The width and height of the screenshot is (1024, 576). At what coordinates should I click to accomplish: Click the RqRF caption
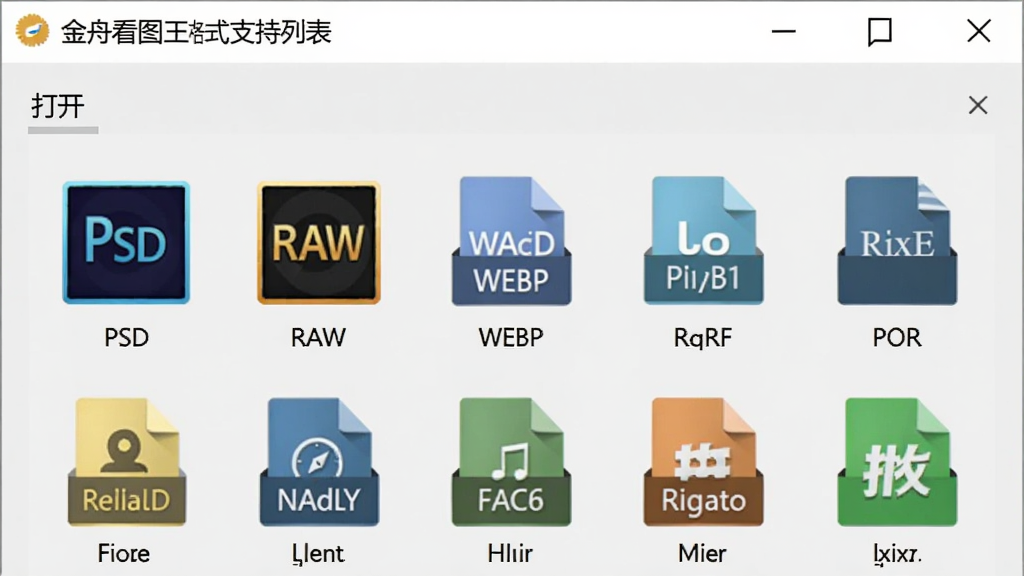tap(703, 338)
